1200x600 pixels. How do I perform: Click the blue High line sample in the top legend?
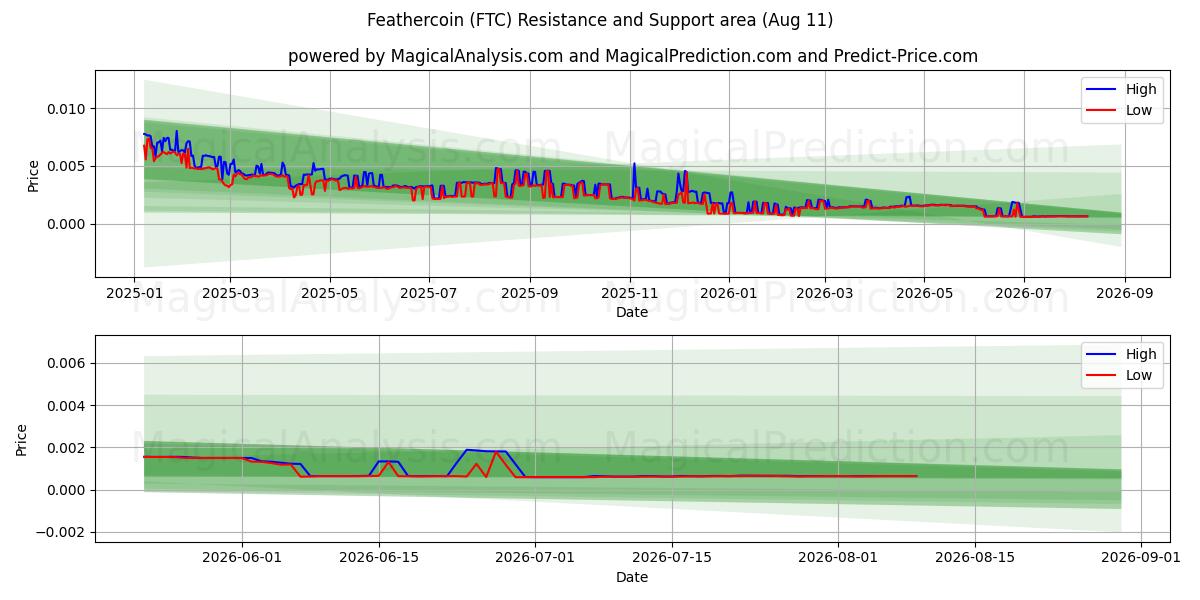(x=1102, y=90)
